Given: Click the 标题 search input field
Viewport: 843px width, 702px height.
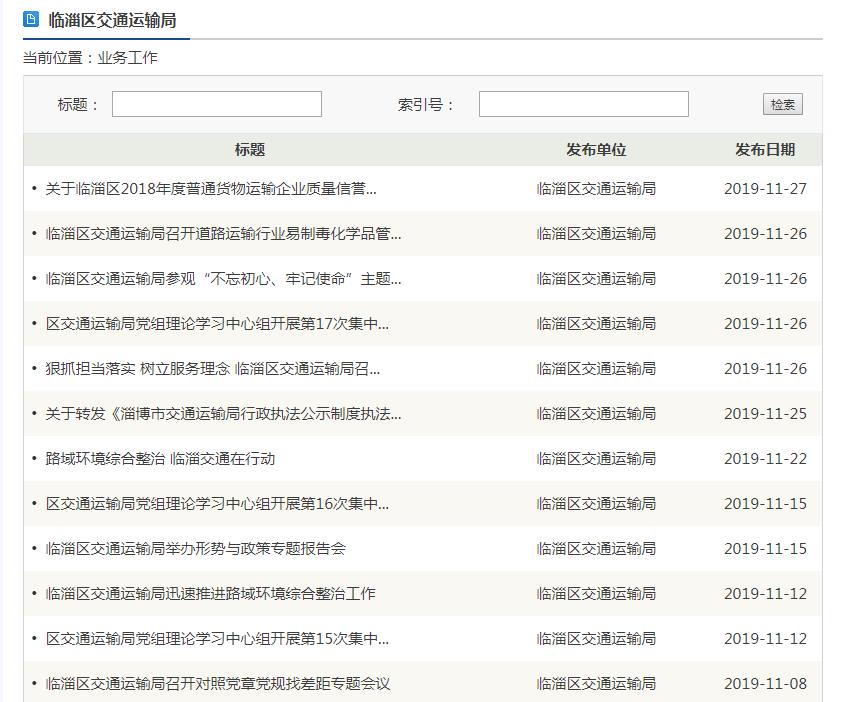Looking at the screenshot, I should pyautogui.click(x=216, y=104).
